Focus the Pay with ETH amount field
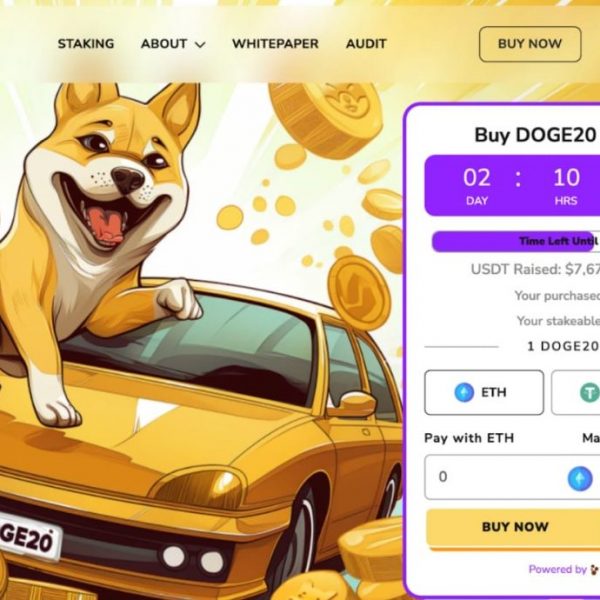 [x=512, y=477]
